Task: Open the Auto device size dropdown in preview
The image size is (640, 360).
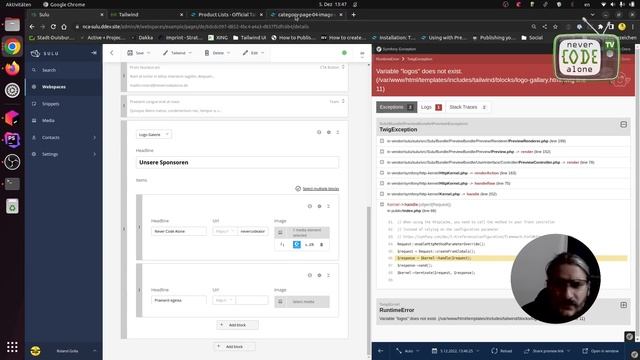Action: pyautogui.click(x=408, y=351)
